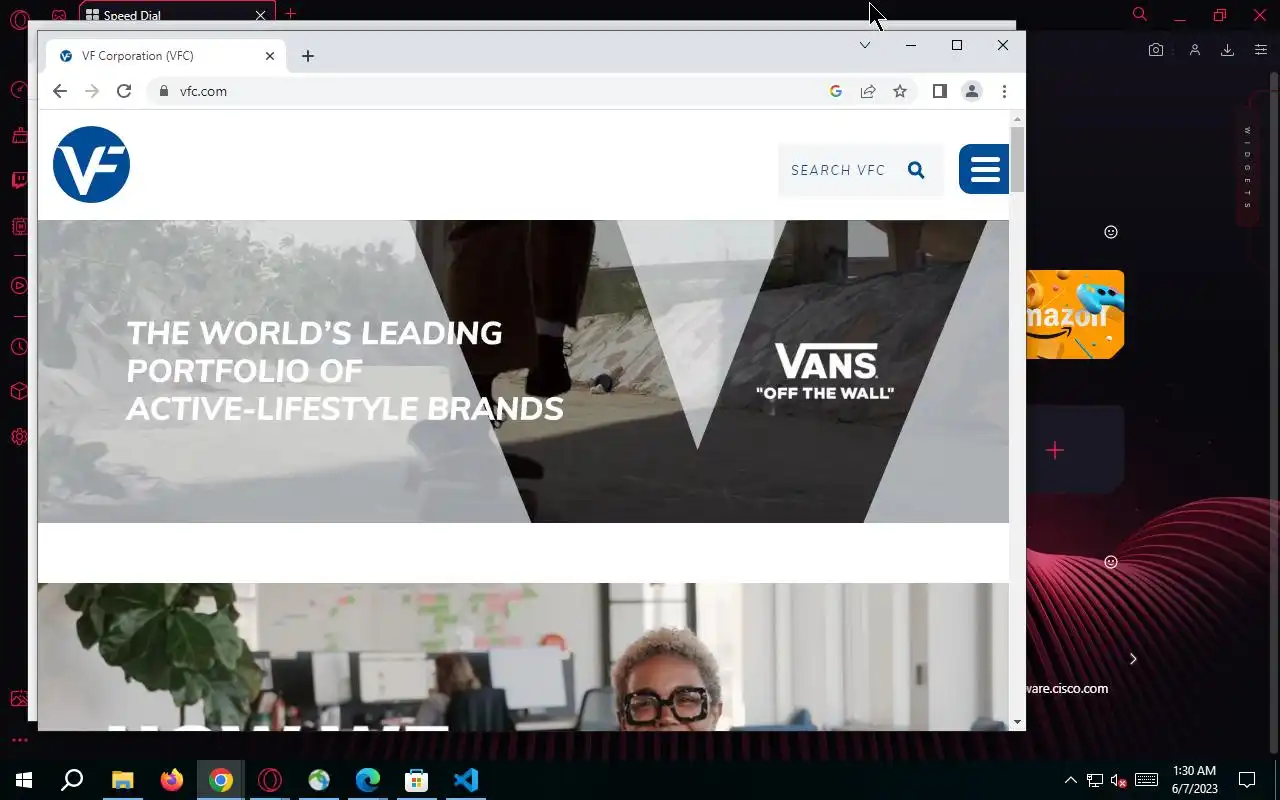Viewport: 1280px width, 800px height.
Task: Open Twitch in Opera sidebar
Action: 19,181
